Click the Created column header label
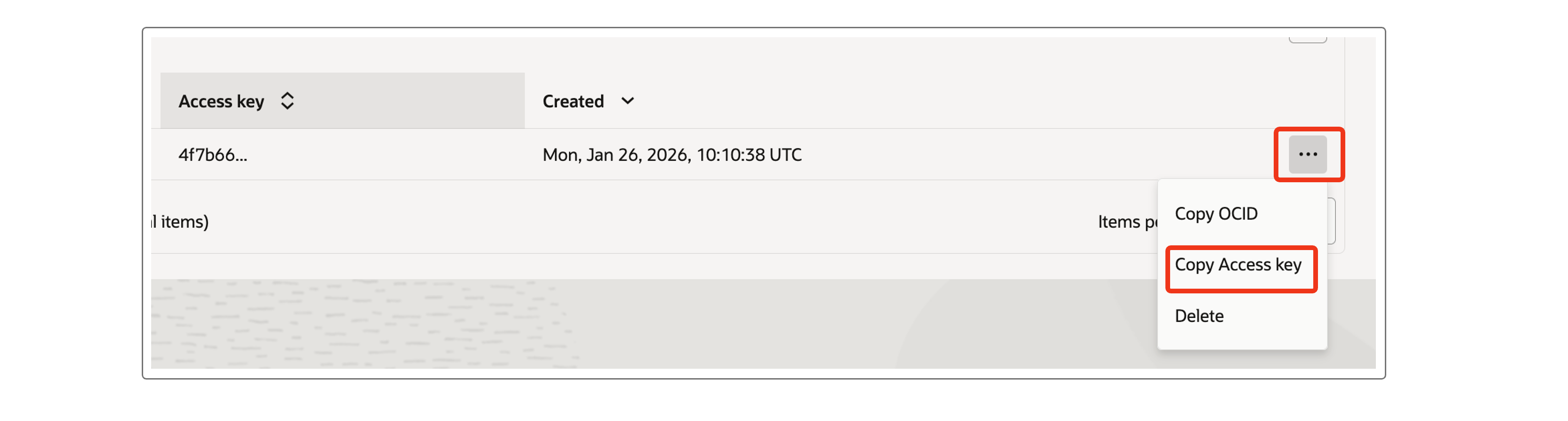Viewport: 1568px width, 421px height. coord(573,101)
